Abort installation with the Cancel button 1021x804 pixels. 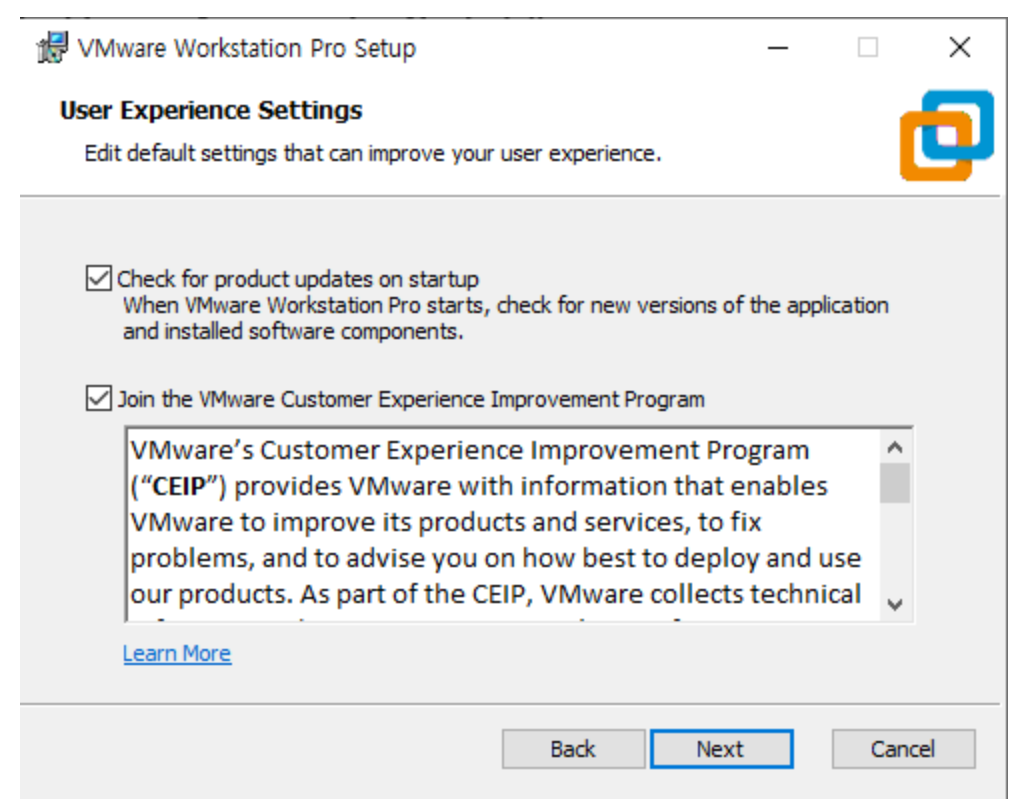pos(903,749)
